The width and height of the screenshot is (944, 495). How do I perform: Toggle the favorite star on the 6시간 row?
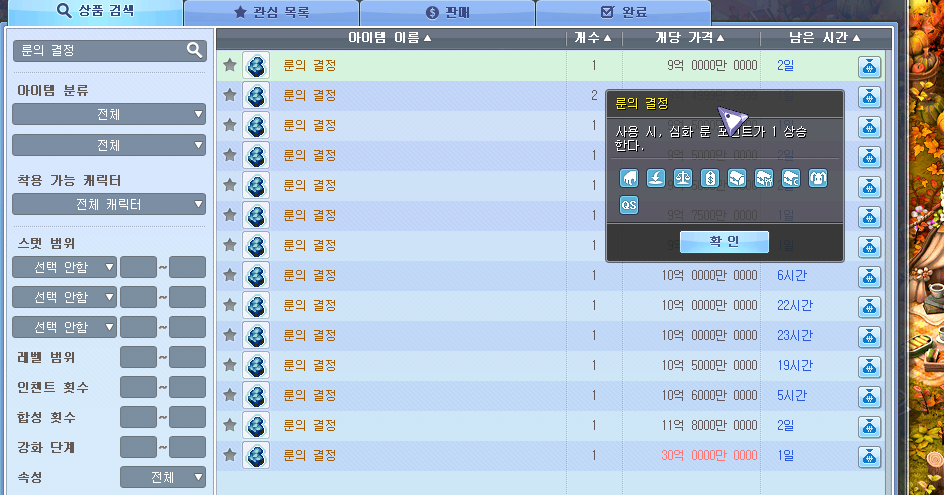point(229,275)
